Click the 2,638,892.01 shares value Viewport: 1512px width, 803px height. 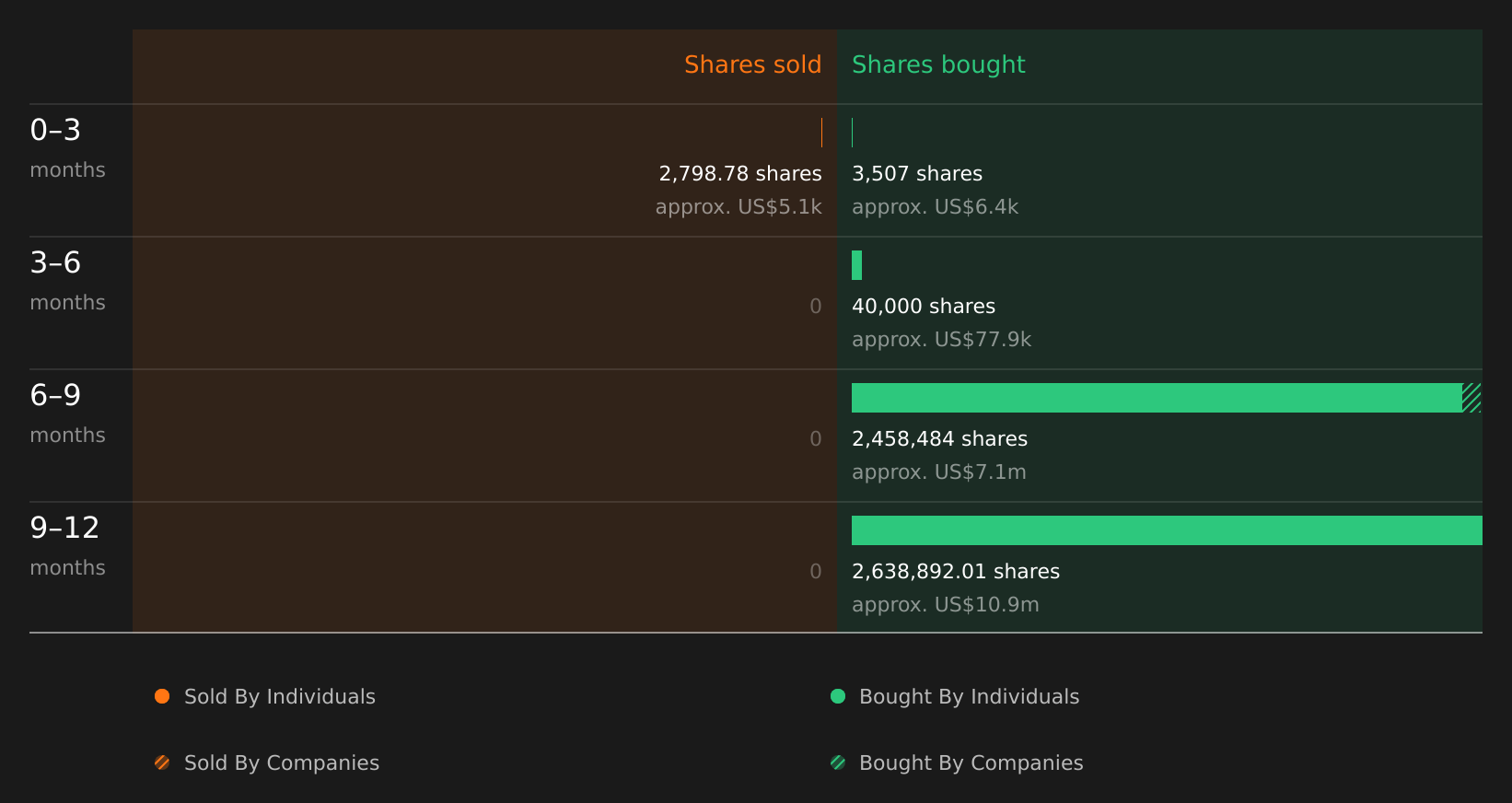pos(956,572)
